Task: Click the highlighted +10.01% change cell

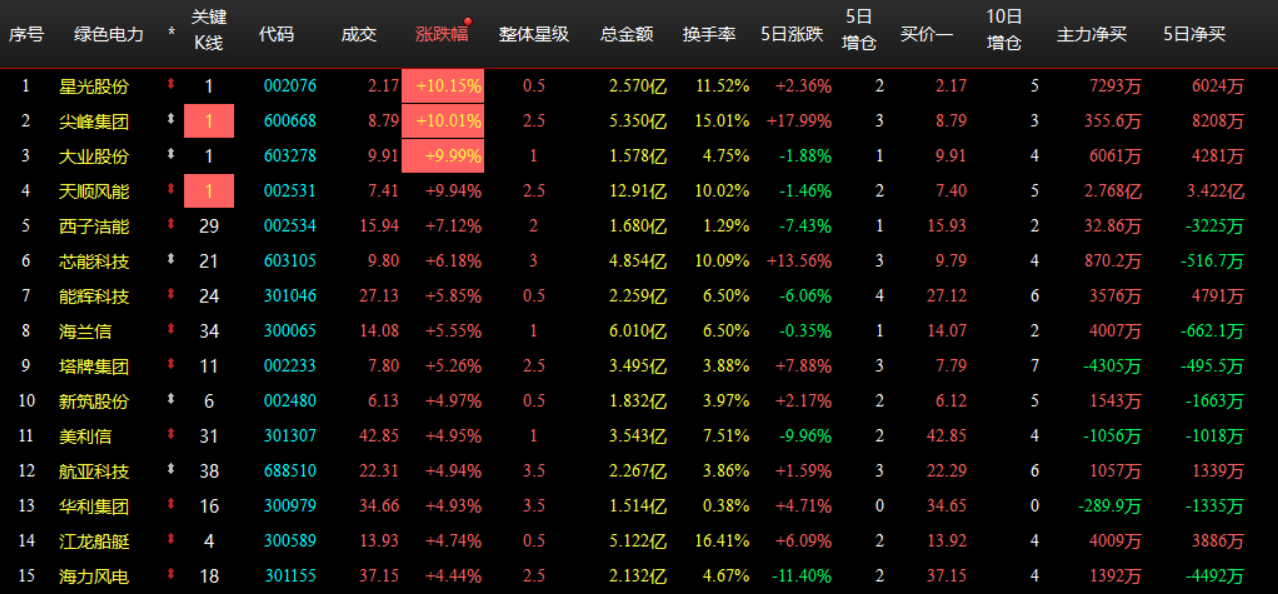Action: tap(443, 121)
